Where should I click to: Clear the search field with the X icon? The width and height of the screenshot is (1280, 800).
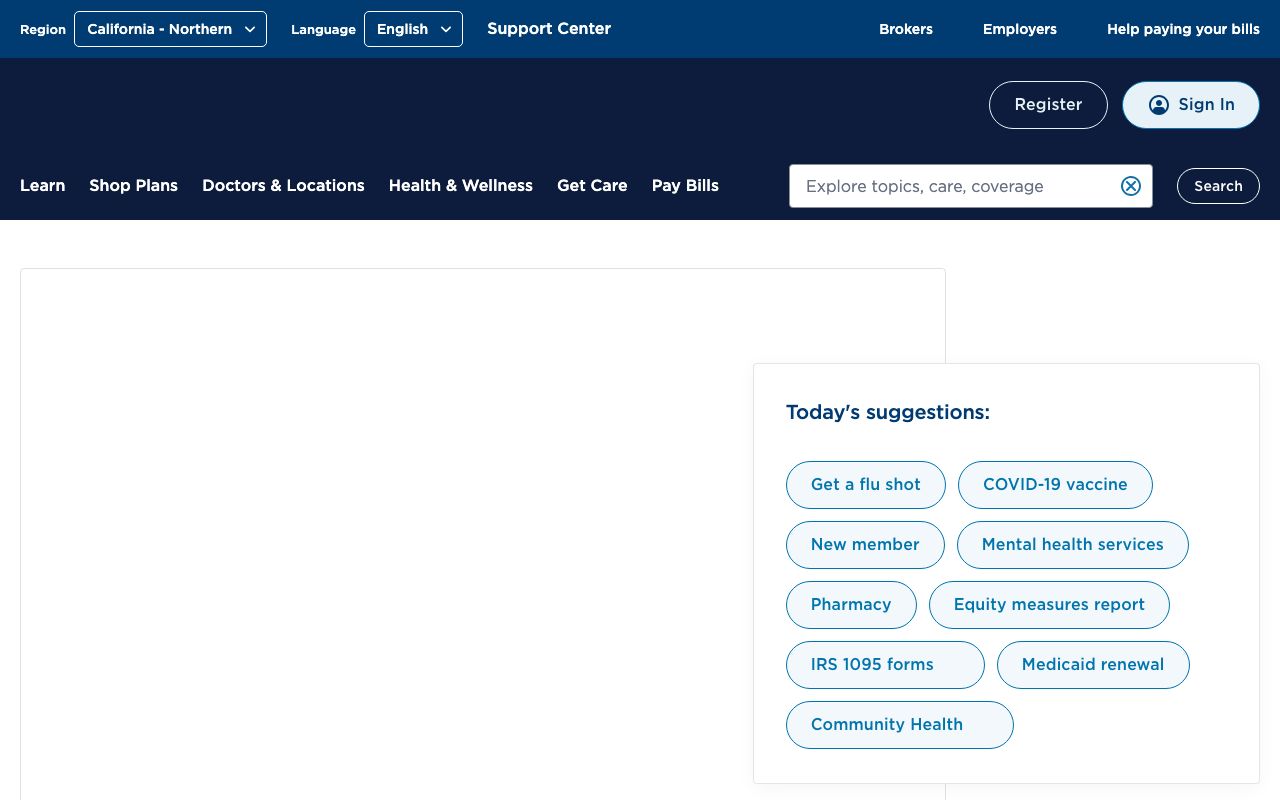click(1130, 186)
